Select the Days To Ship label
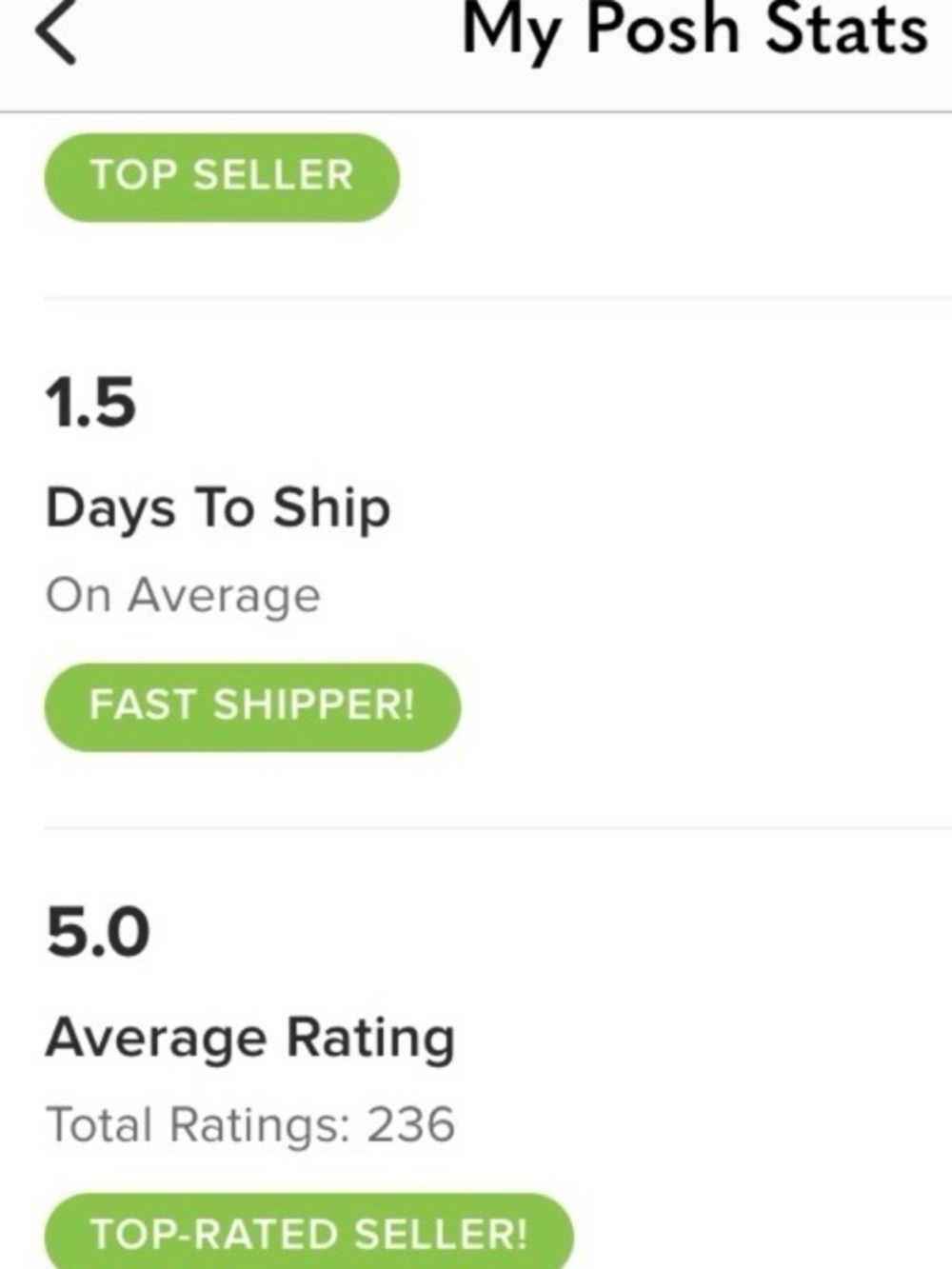Viewport: 952px width, 1269px height. pyautogui.click(x=219, y=506)
